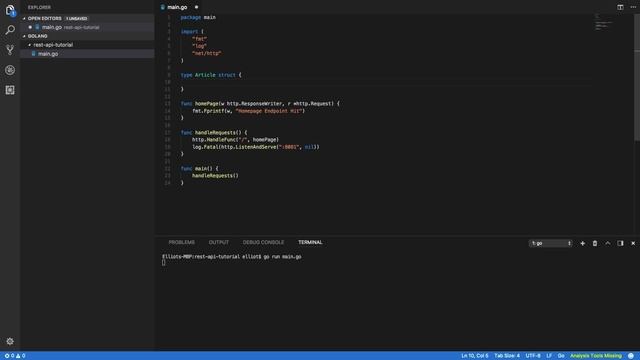Click the unsaved dot on main.go tab
The height and width of the screenshot is (360, 640).
point(196,7)
